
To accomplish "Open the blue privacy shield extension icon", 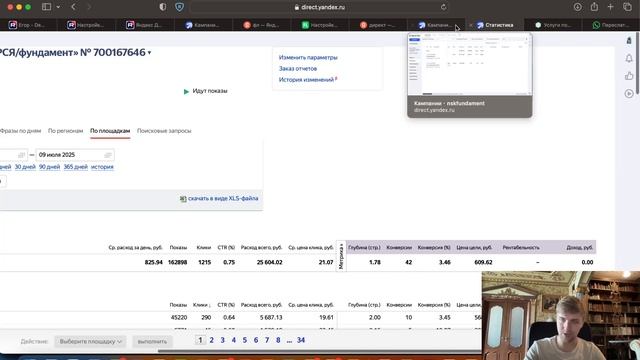I will (179, 7).
